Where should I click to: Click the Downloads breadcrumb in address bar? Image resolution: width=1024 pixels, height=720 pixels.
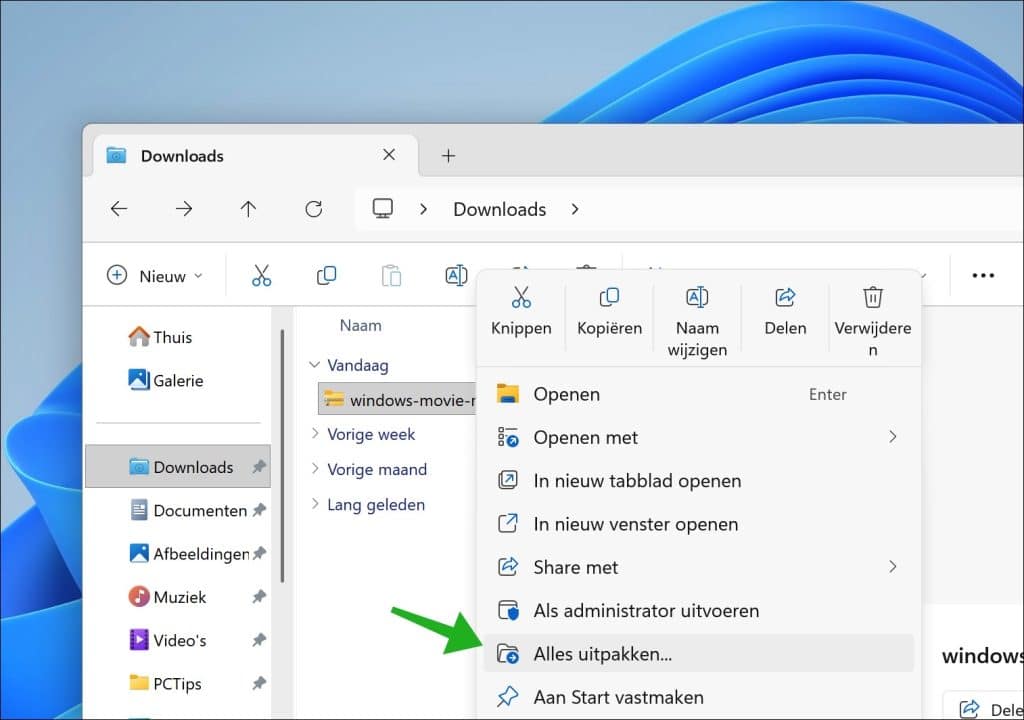pos(499,209)
